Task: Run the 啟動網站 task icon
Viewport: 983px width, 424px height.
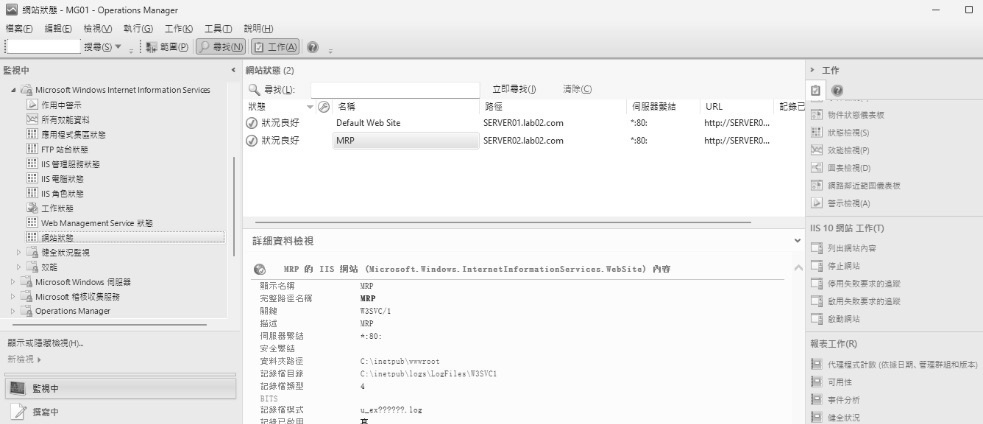Action: 816,319
